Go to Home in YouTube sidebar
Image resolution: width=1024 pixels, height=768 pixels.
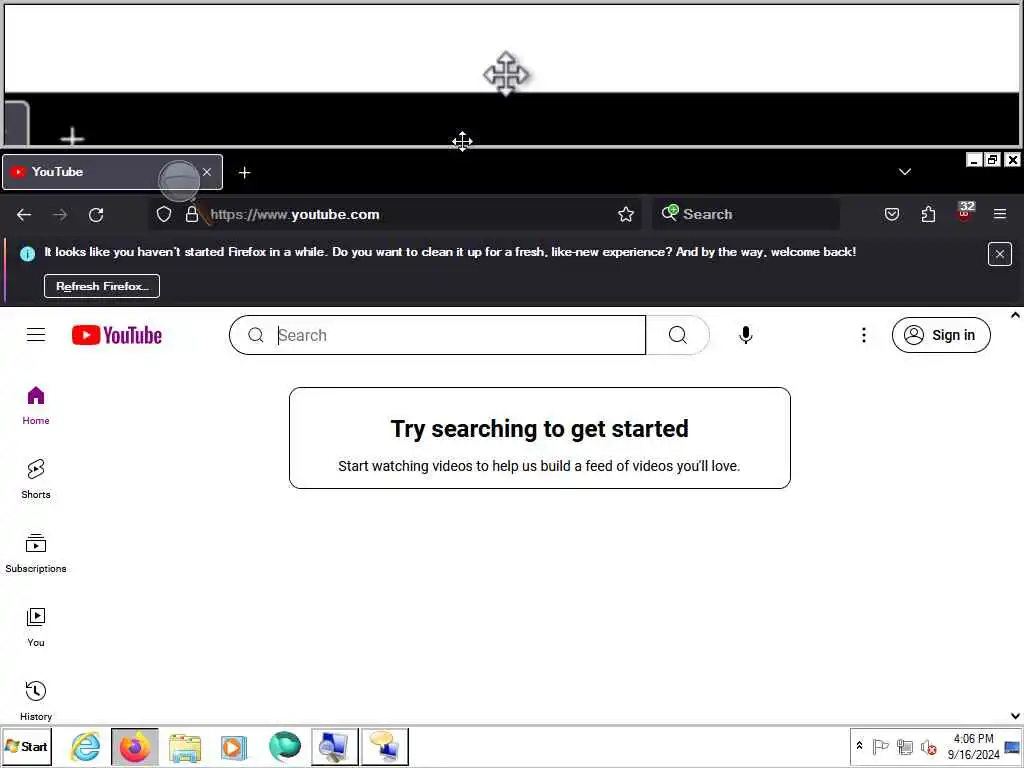[x=36, y=406]
